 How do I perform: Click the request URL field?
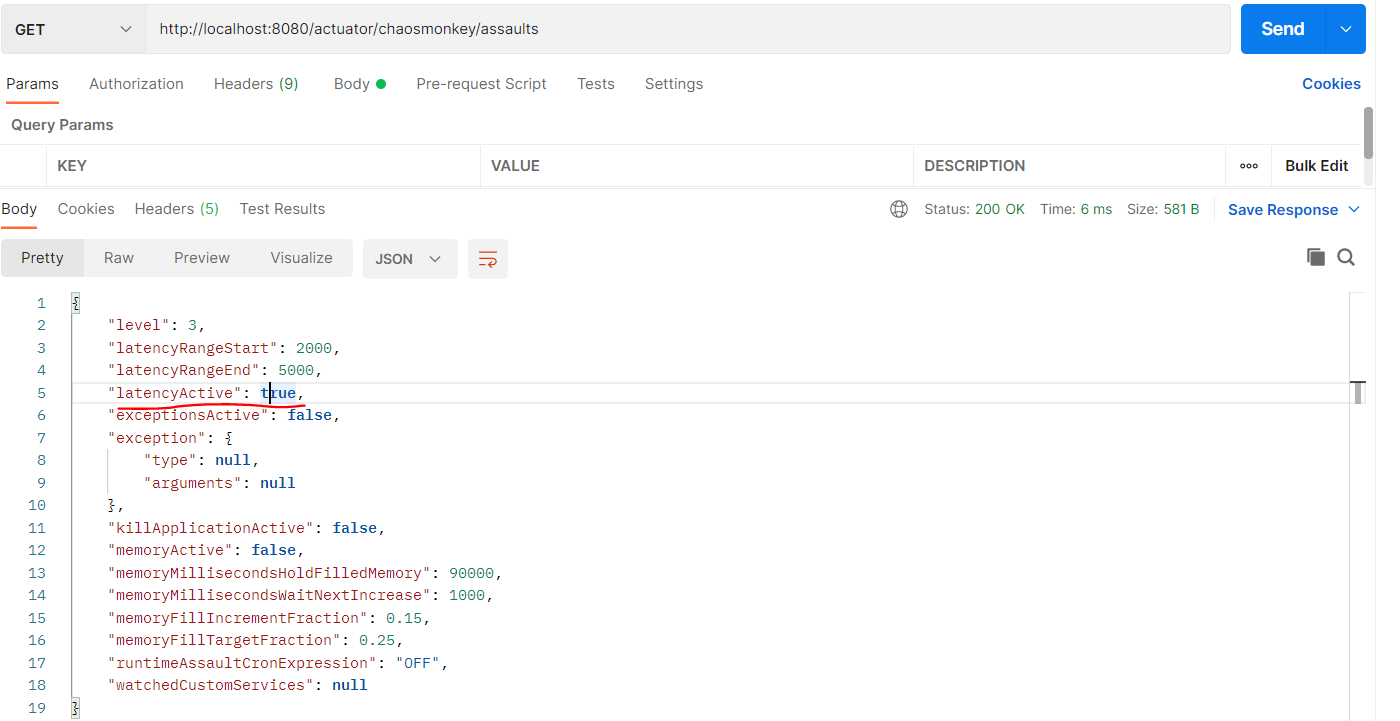(x=688, y=29)
